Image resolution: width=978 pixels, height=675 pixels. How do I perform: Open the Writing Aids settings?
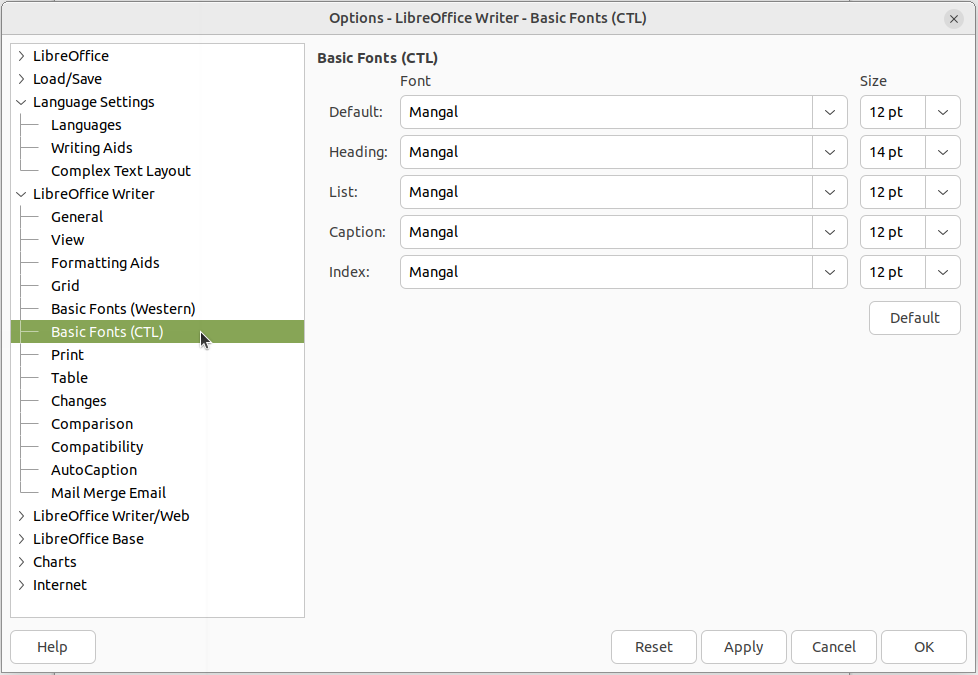(91, 147)
